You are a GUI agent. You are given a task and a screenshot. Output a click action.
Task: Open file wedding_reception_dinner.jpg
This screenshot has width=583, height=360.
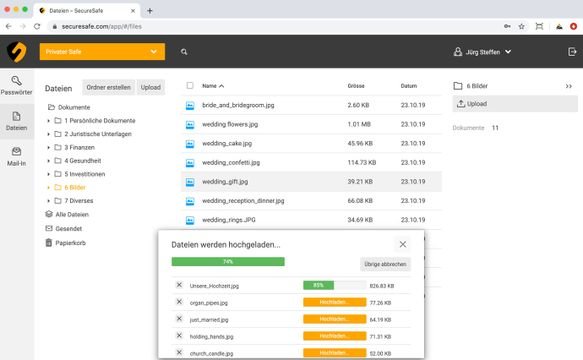tap(243, 201)
